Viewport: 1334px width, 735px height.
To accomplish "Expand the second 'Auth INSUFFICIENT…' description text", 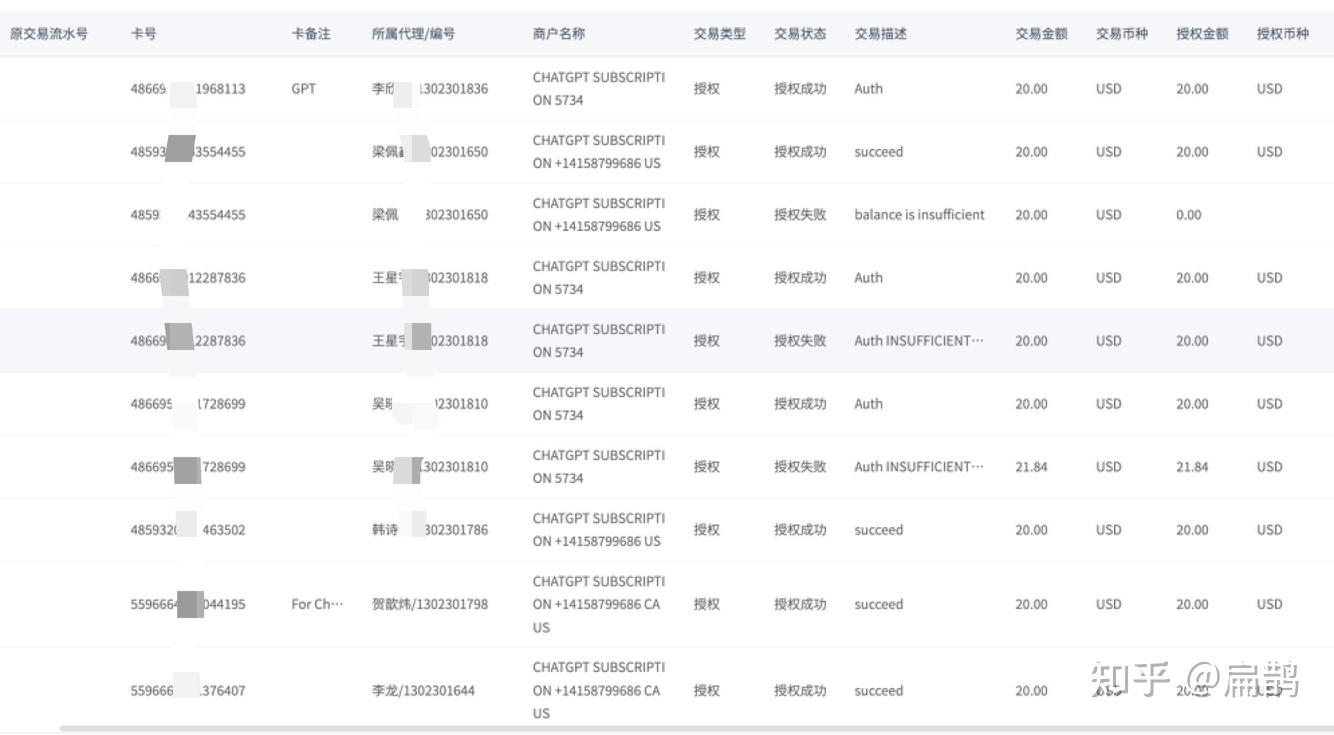I will 918,466.
